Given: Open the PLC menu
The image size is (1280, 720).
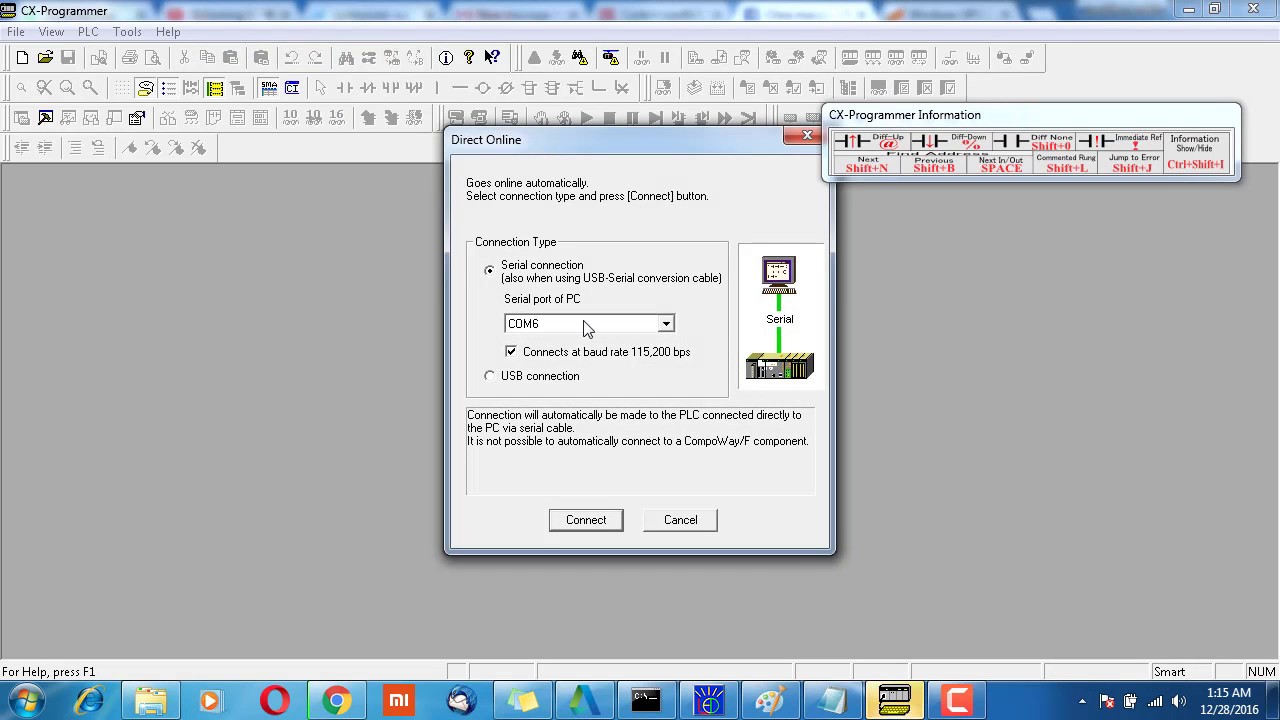Looking at the screenshot, I should pos(88,32).
